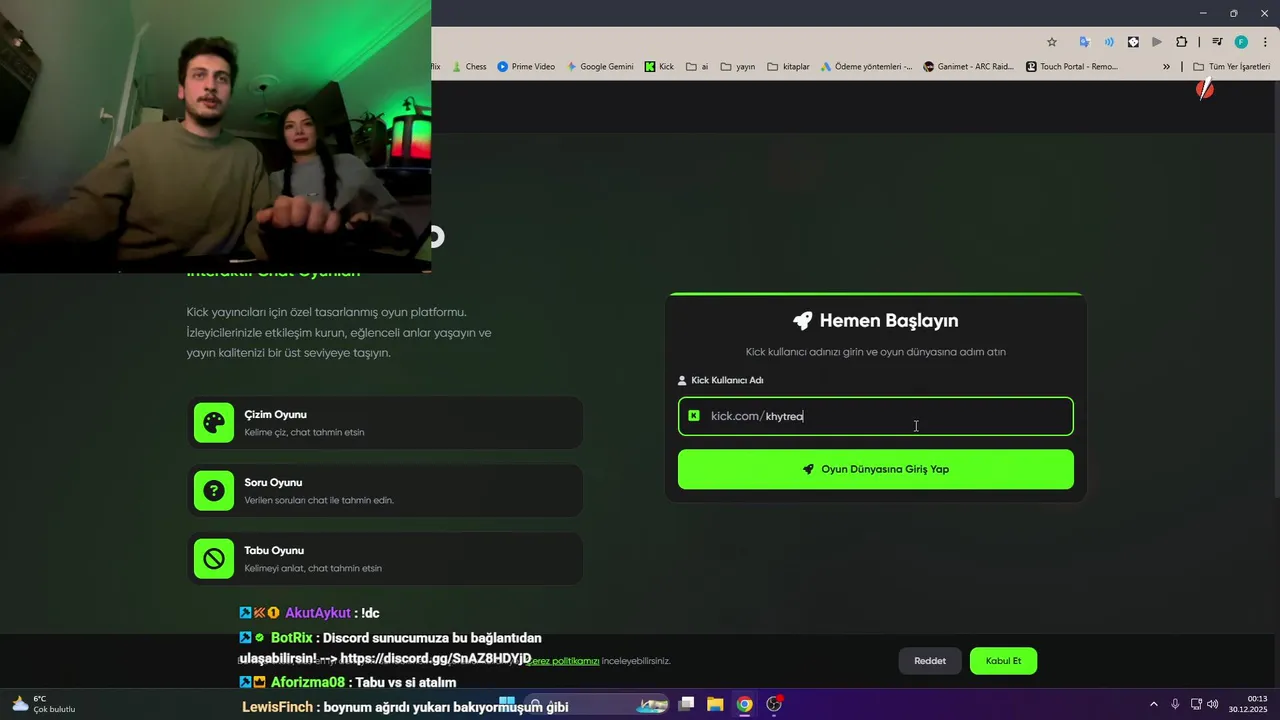The image size is (1280, 720).
Task: Click the 'Tabu Oyunu' card title
Action: pos(274,550)
